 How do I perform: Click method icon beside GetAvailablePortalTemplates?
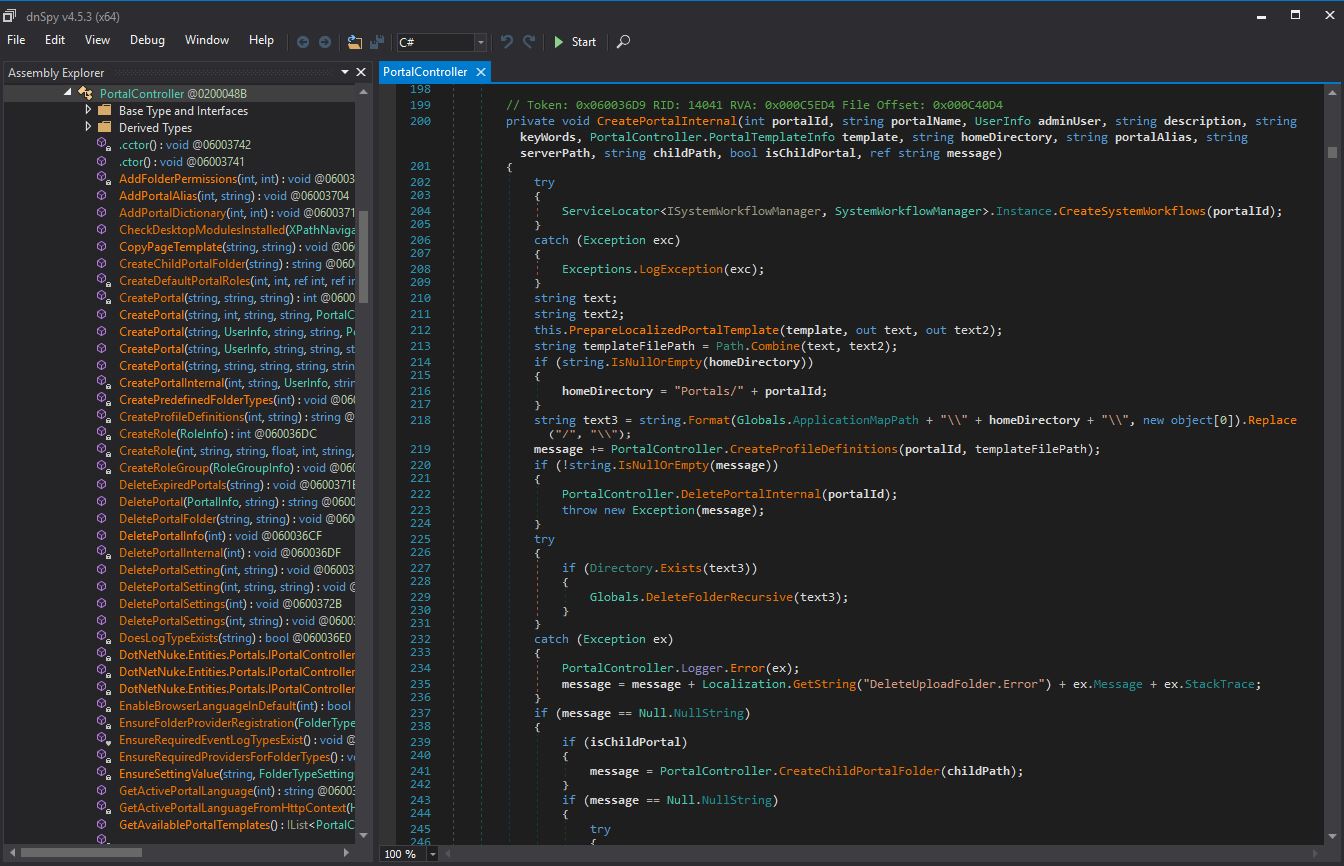(103, 824)
